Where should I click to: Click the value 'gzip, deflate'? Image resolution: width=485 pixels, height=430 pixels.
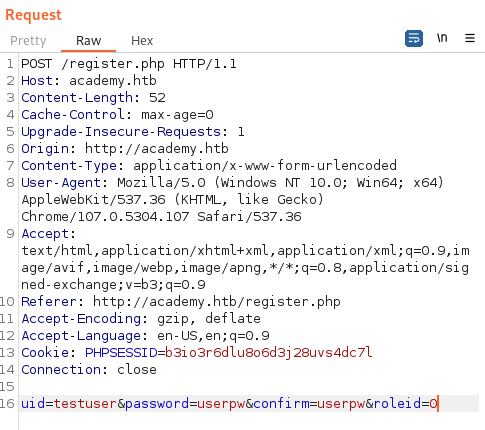point(209,319)
